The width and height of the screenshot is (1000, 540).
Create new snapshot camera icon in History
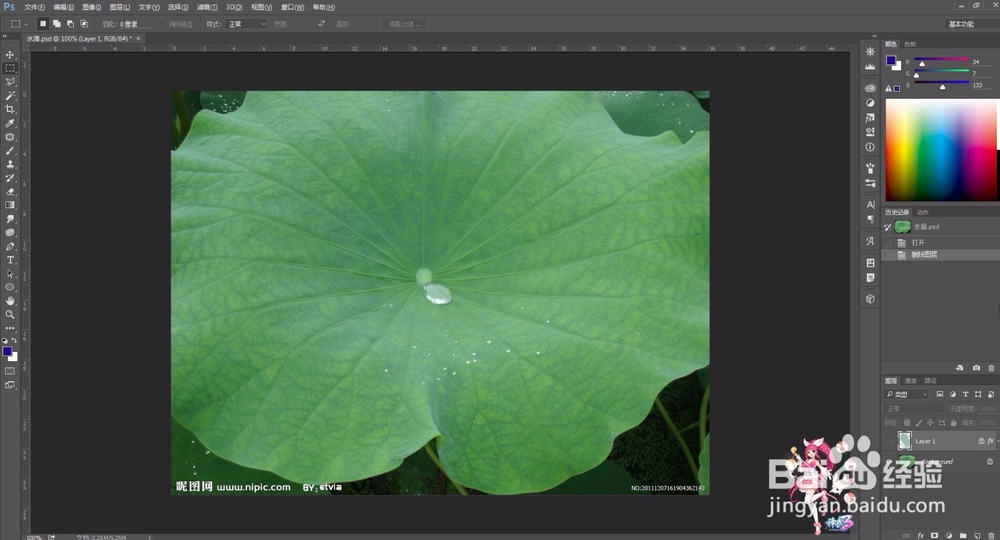tap(976, 368)
